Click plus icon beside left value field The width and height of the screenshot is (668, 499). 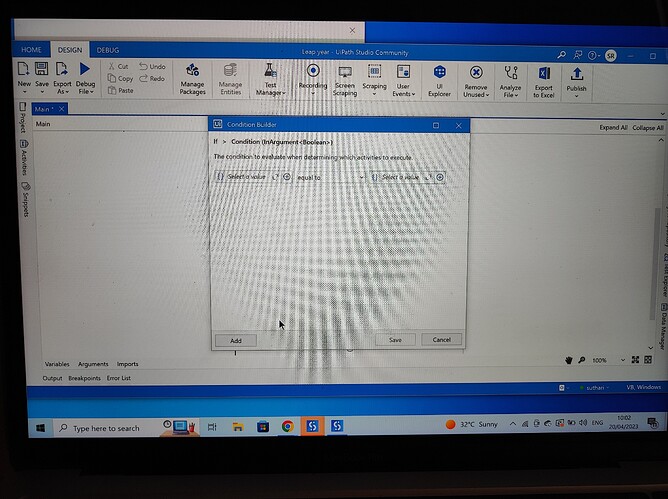pos(287,177)
